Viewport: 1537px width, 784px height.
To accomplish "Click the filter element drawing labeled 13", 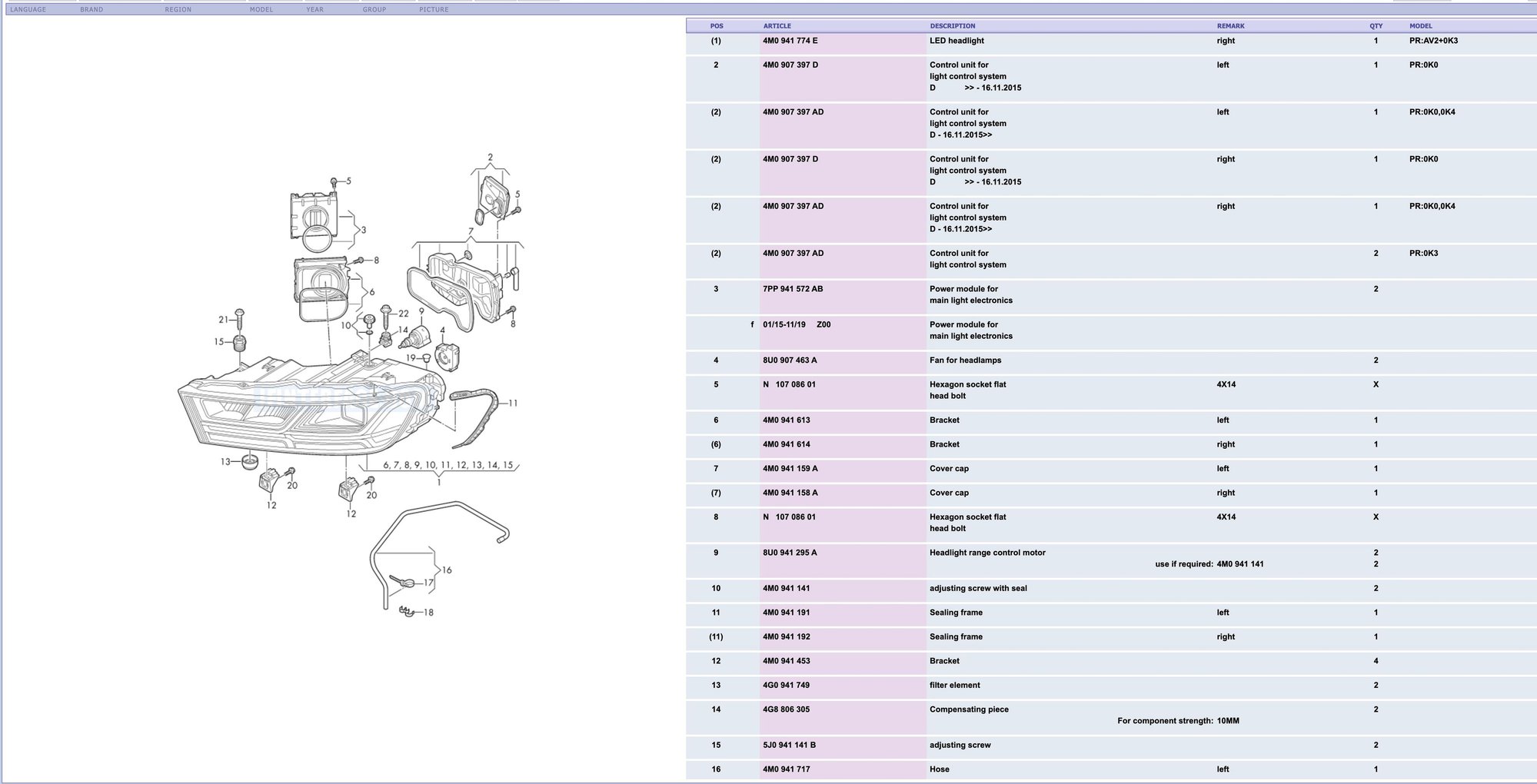I will 248,462.
